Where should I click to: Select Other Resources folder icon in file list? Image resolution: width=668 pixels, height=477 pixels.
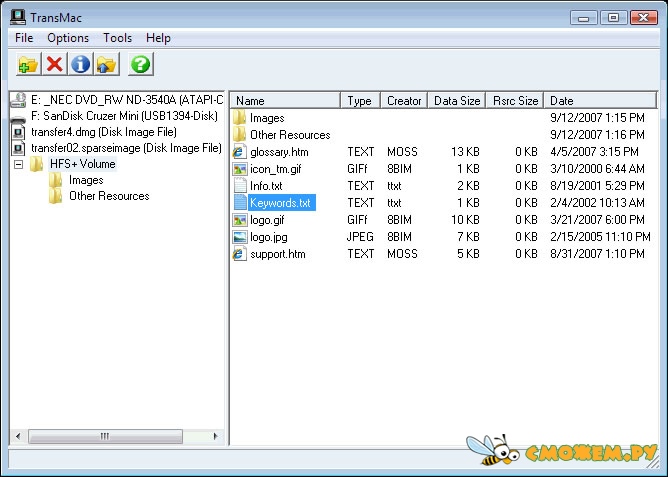239,135
